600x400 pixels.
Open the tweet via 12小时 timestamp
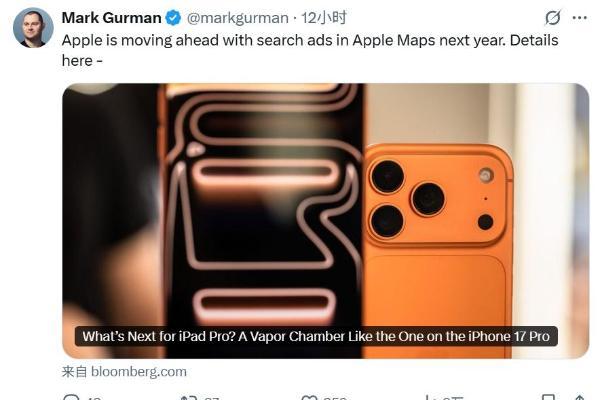coord(324,18)
